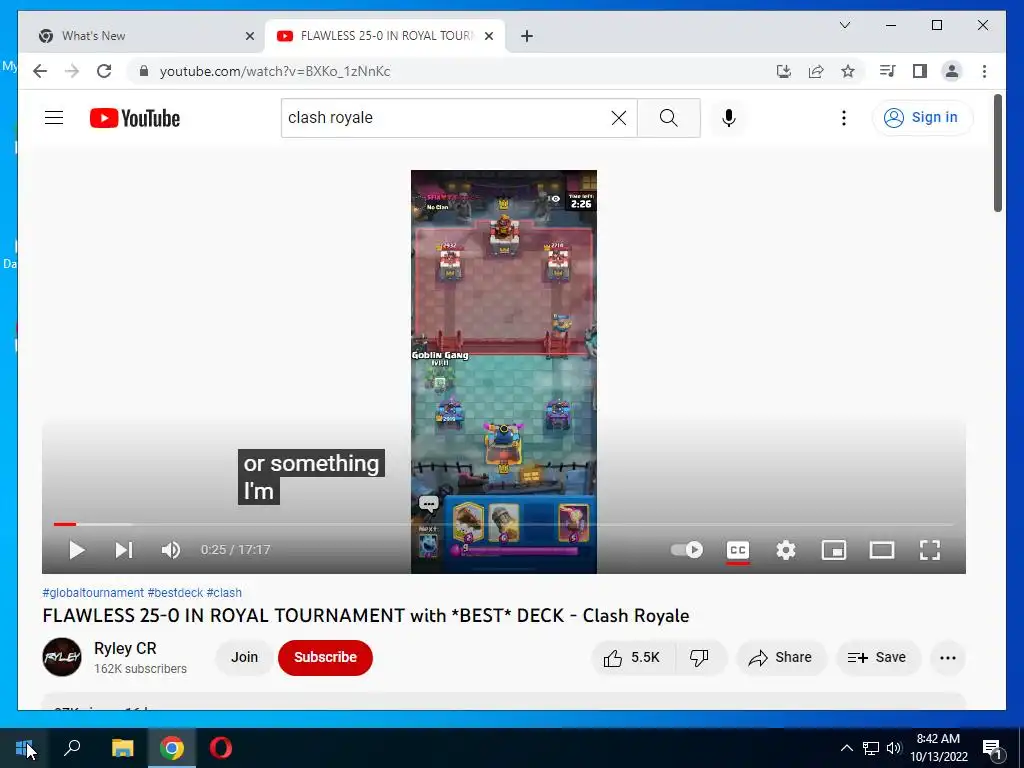Save the video to a playlist
This screenshot has width=1024, height=768.
pos(878,658)
